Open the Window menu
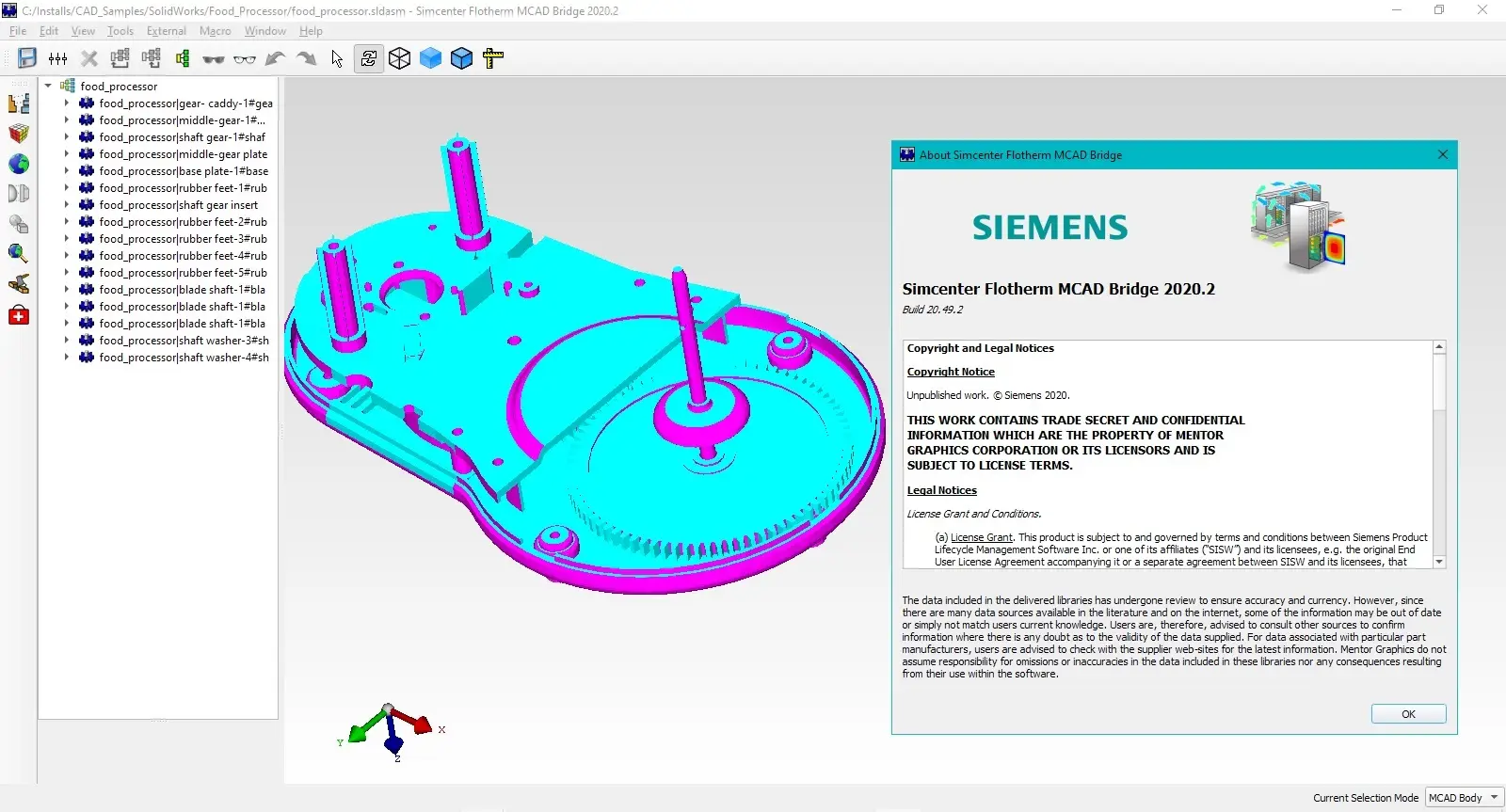Screen dimensions: 1506x812 click(265, 31)
